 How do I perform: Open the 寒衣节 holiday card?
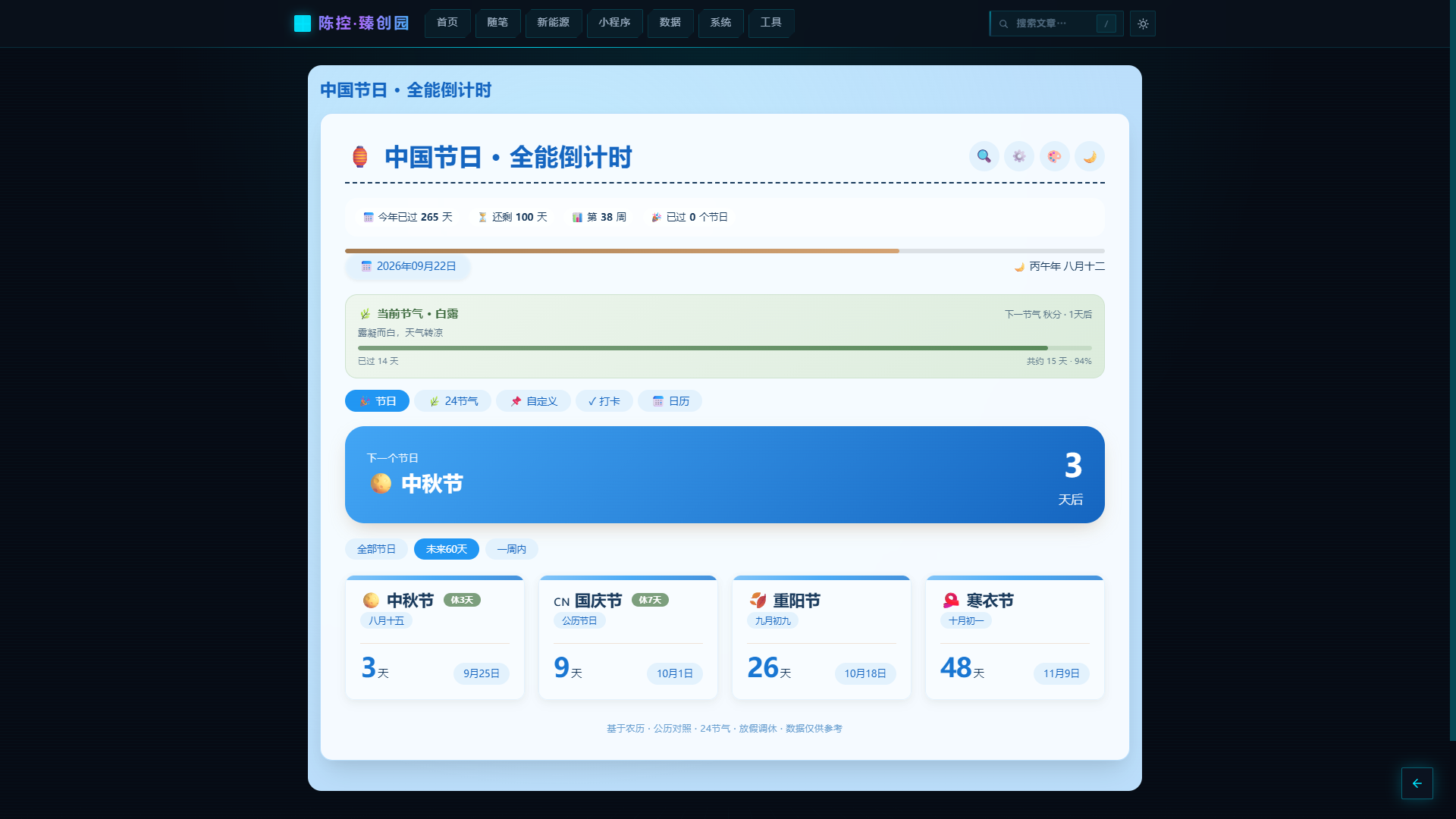click(x=1015, y=637)
